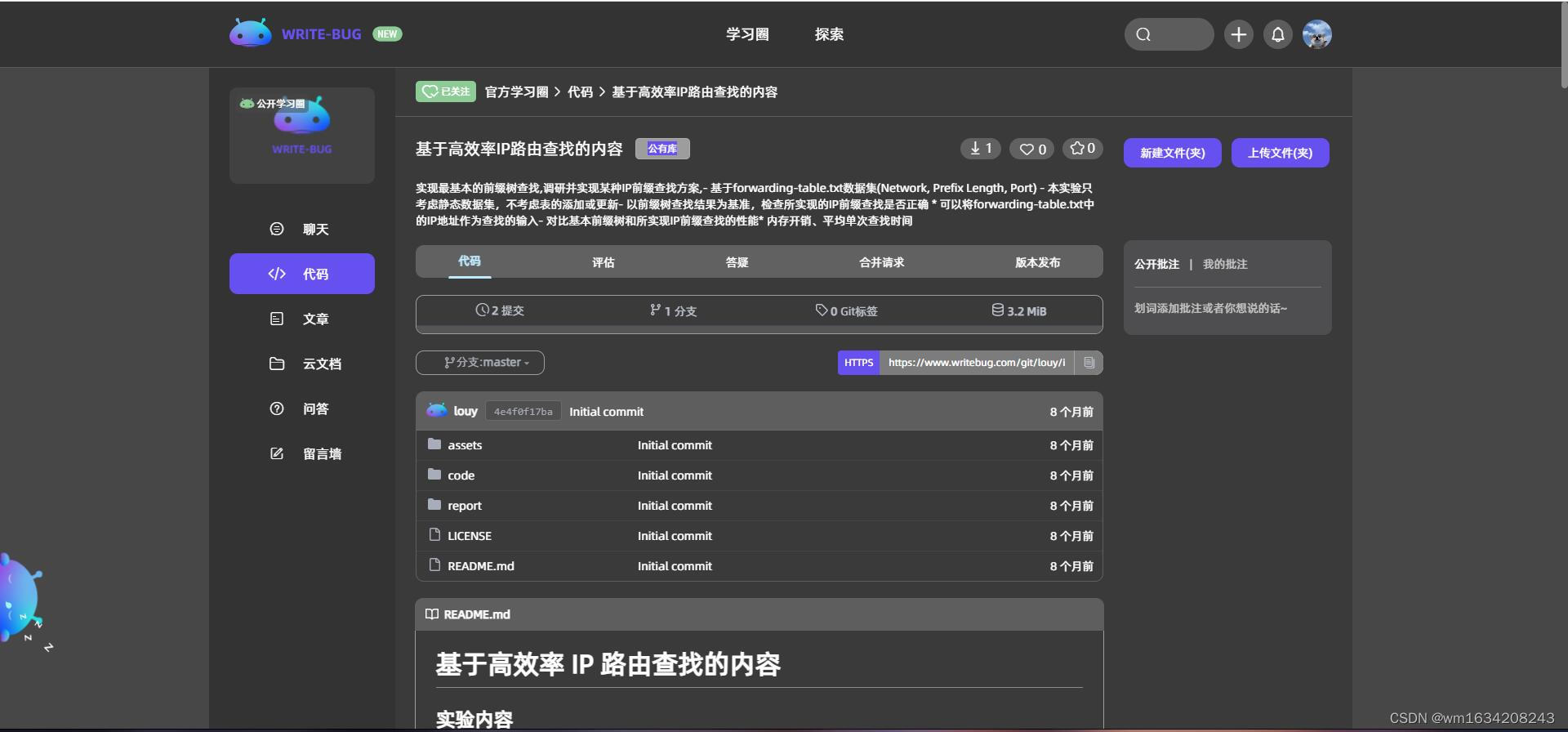Switch to the 版本发布 tab

click(x=1037, y=262)
